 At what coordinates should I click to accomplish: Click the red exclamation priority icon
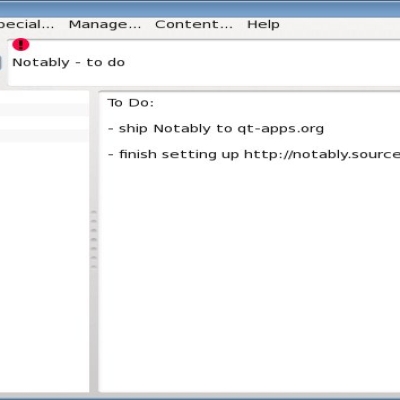coord(21,44)
